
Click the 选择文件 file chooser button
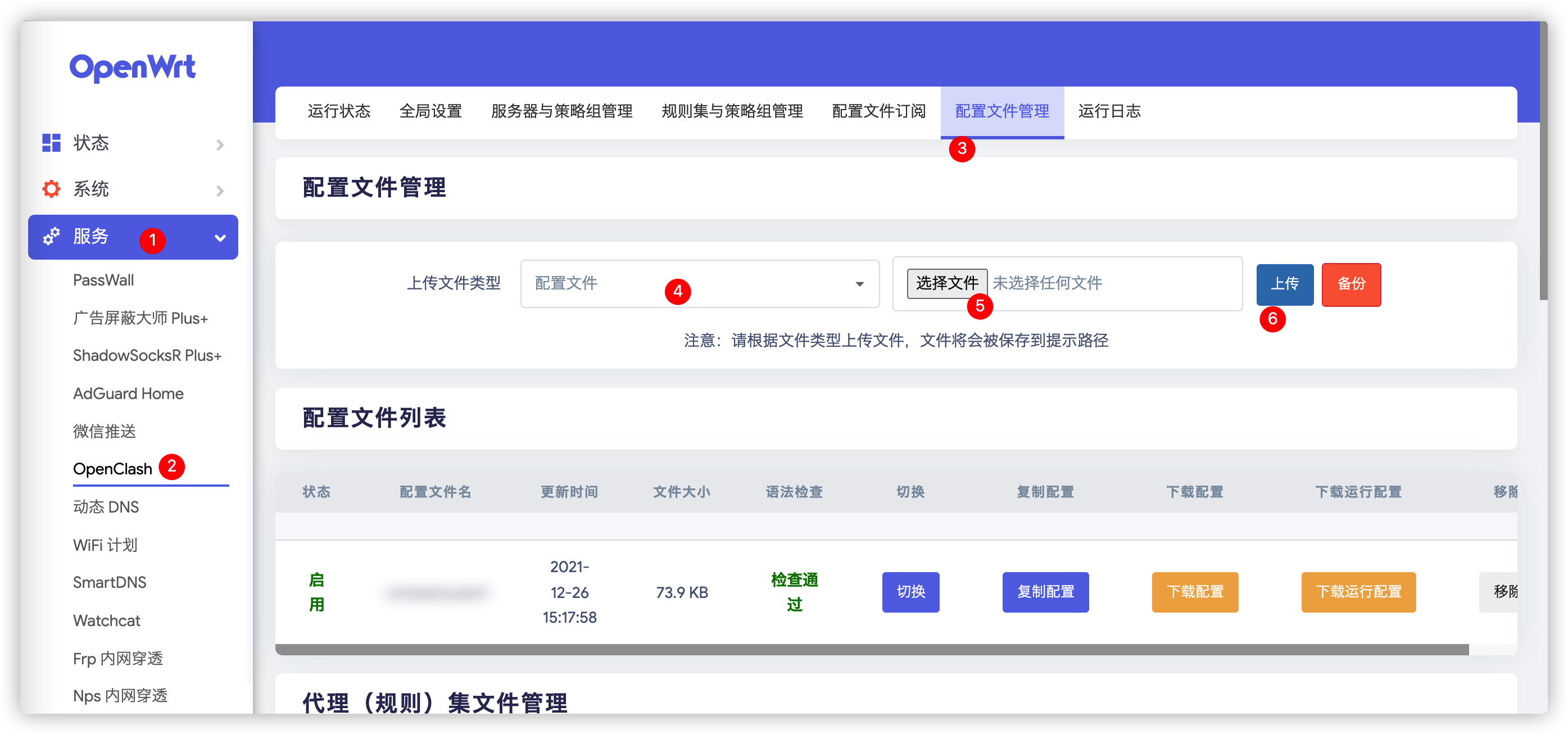pyautogui.click(x=946, y=284)
